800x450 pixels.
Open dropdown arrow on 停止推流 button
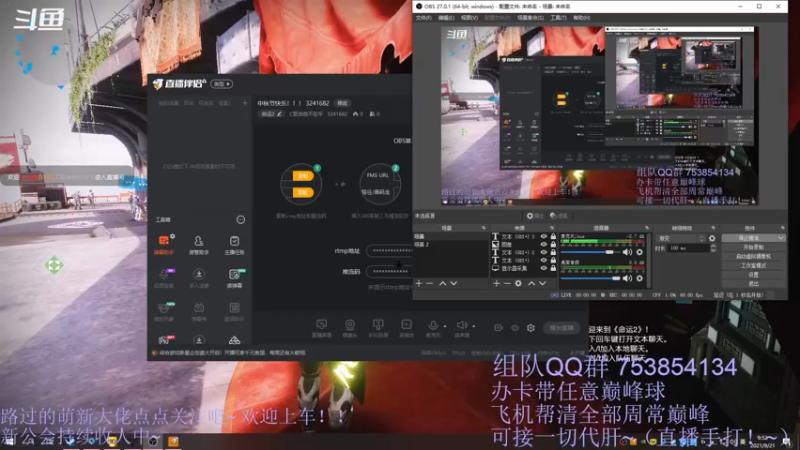[781, 238]
